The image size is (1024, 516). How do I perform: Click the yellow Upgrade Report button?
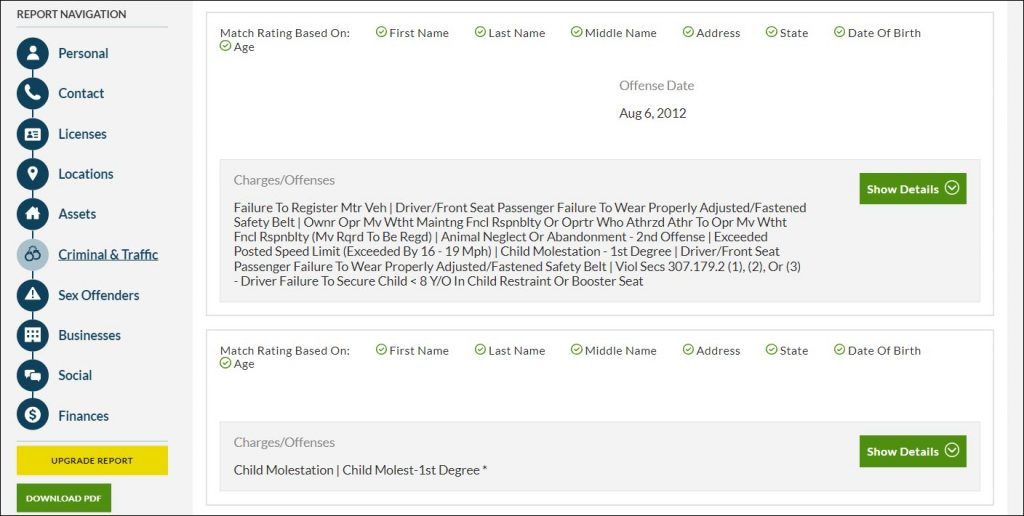(92, 460)
